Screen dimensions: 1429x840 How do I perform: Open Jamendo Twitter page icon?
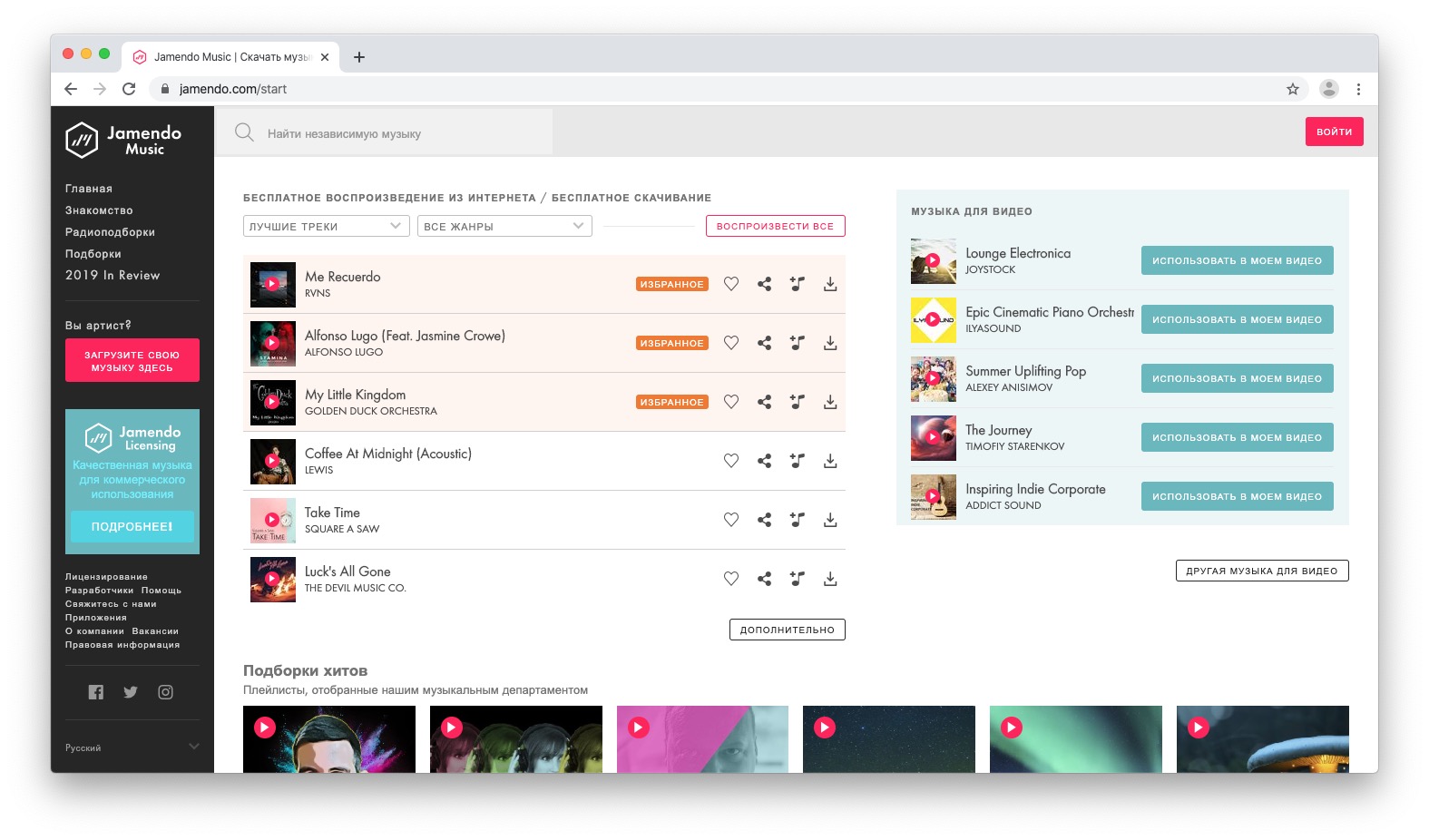131,692
